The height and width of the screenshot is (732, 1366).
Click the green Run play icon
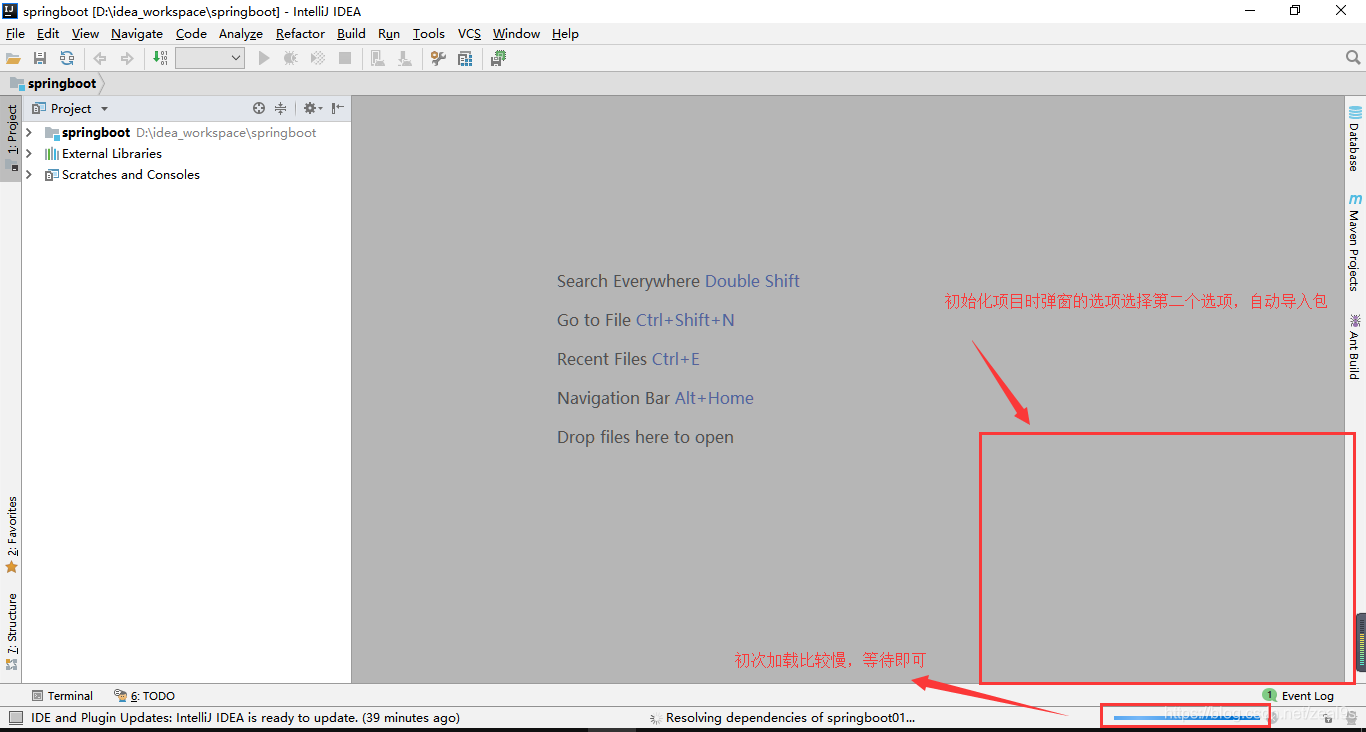point(264,58)
